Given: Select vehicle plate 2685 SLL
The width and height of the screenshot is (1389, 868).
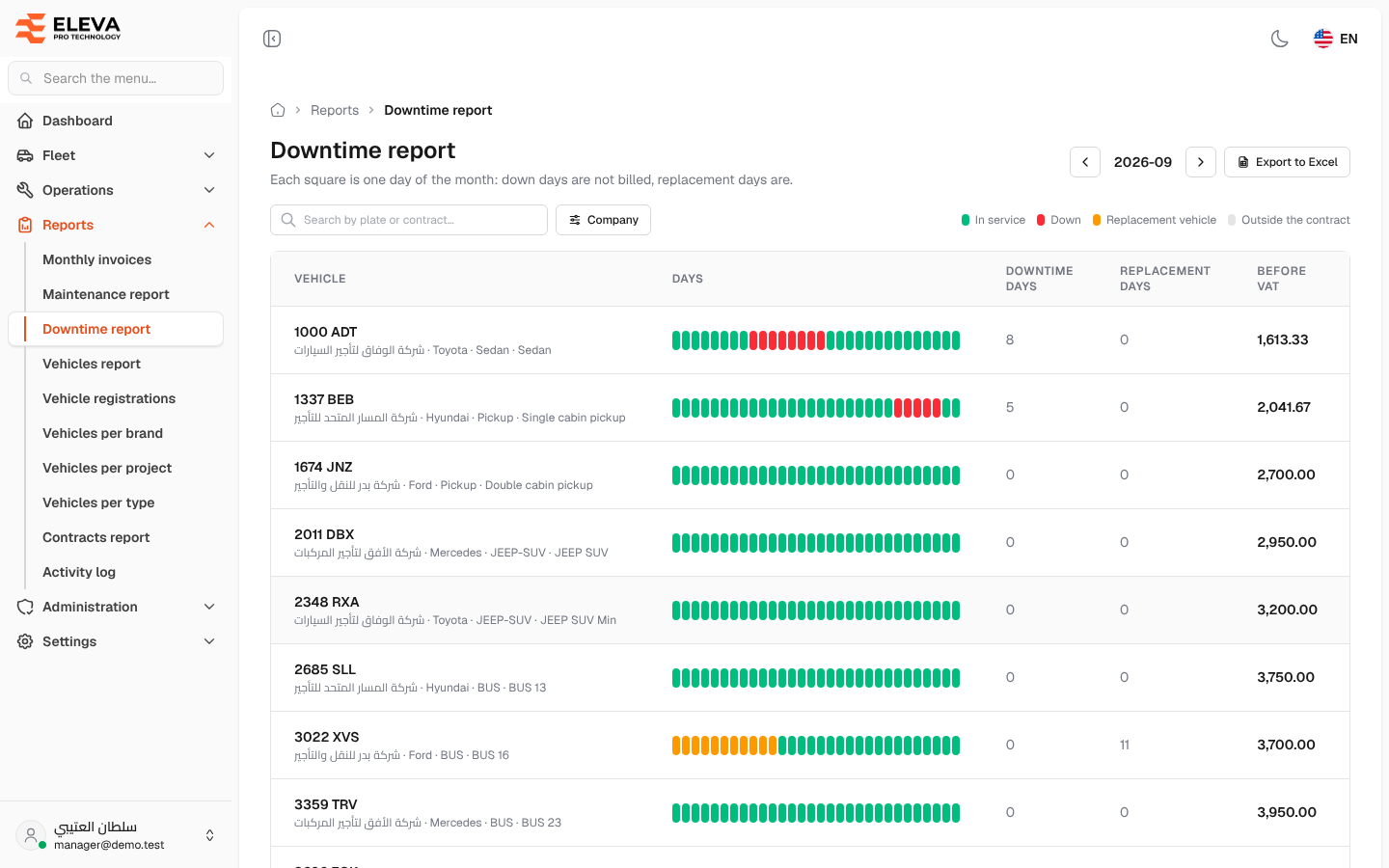Looking at the screenshot, I should click(325, 669).
